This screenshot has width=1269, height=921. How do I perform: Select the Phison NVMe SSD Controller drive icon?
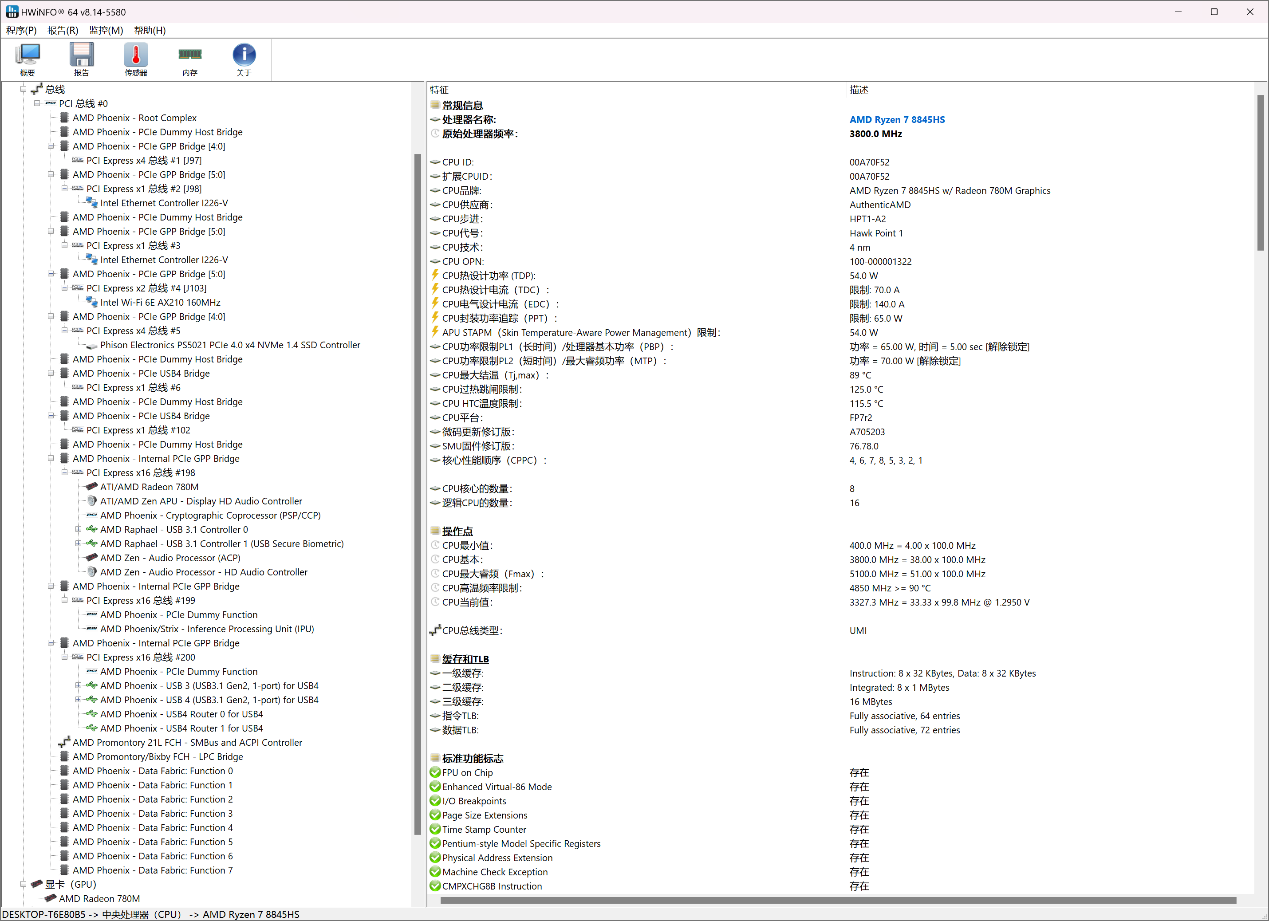coord(92,345)
